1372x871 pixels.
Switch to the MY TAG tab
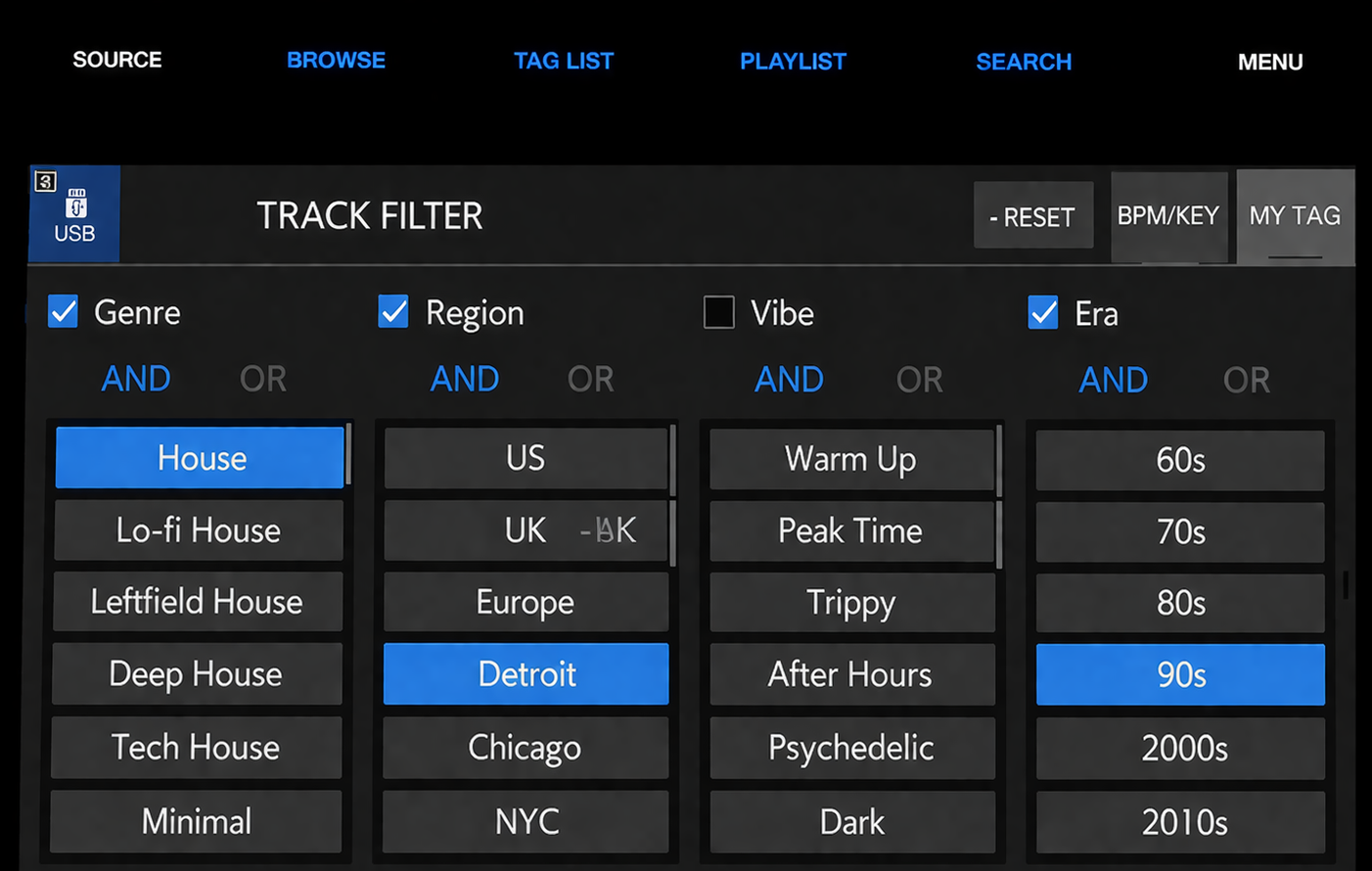click(1294, 216)
